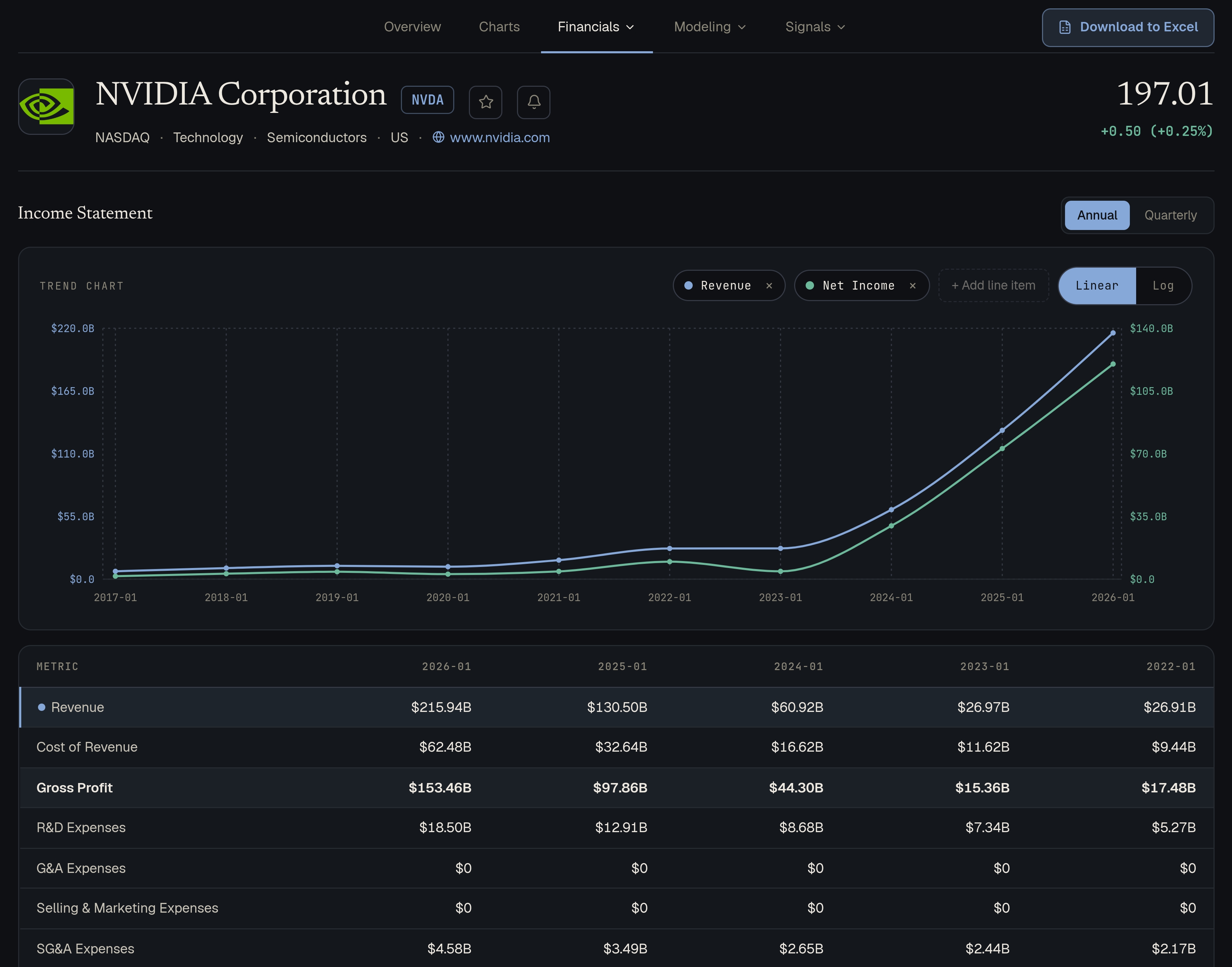The width and height of the screenshot is (1232, 967).
Task: Click the 2025-01 column header
Action: pos(623,666)
